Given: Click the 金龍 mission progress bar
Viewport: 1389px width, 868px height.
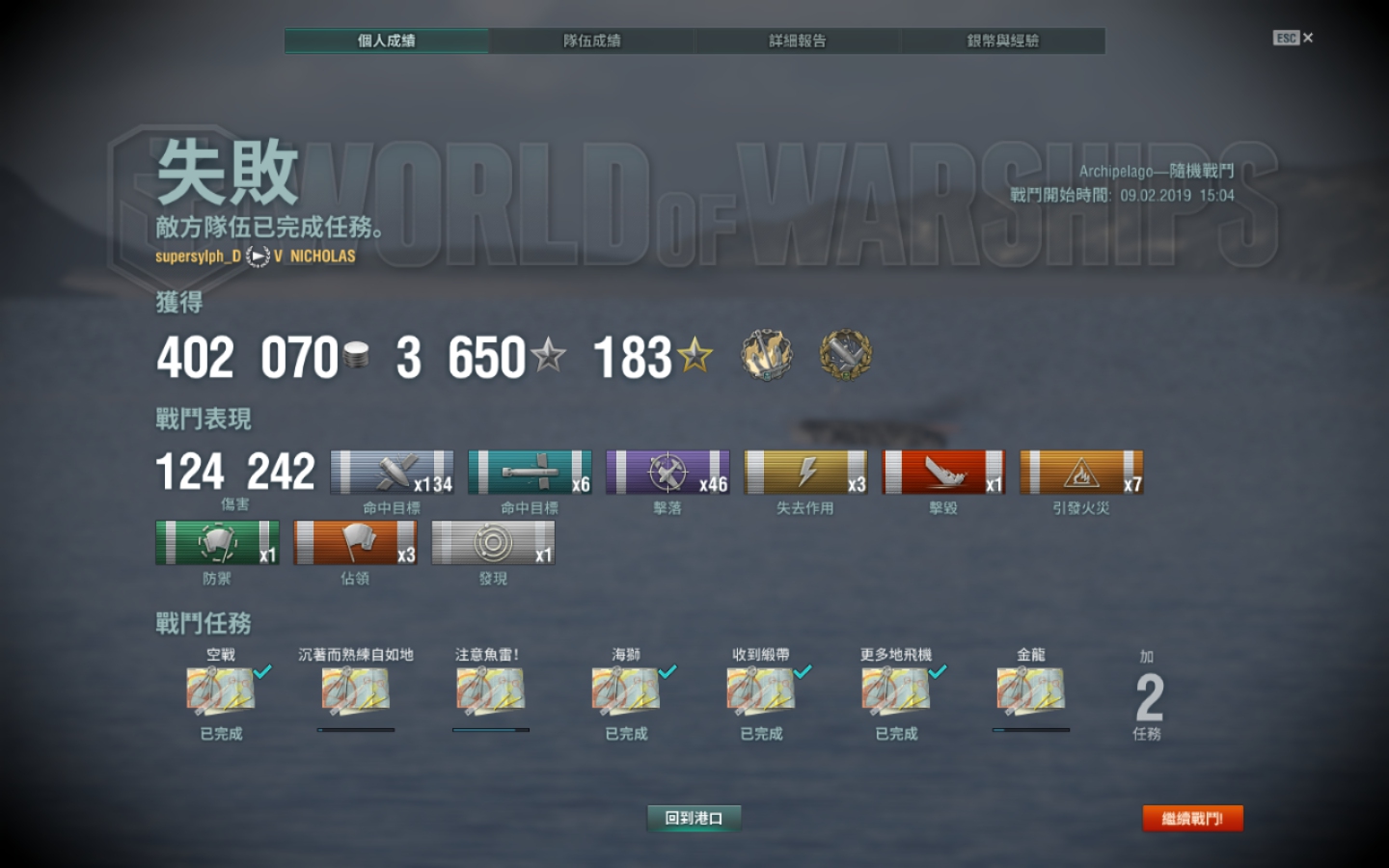Looking at the screenshot, I should click(x=1031, y=730).
